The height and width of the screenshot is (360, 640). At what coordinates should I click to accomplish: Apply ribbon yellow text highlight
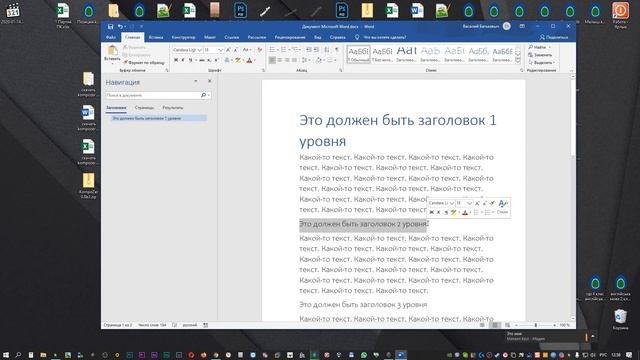[238, 60]
